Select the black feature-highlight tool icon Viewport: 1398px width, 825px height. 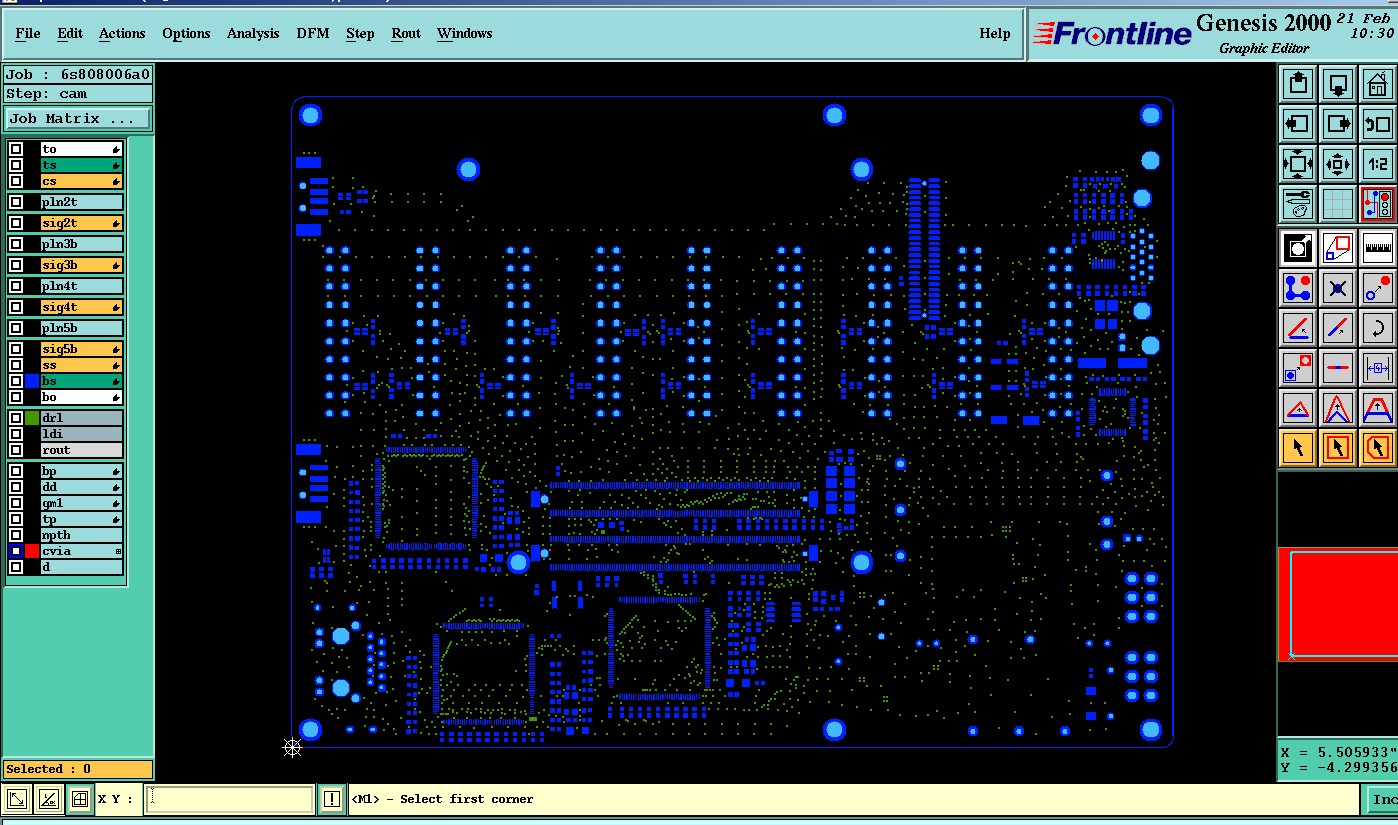(x=1298, y=246)
